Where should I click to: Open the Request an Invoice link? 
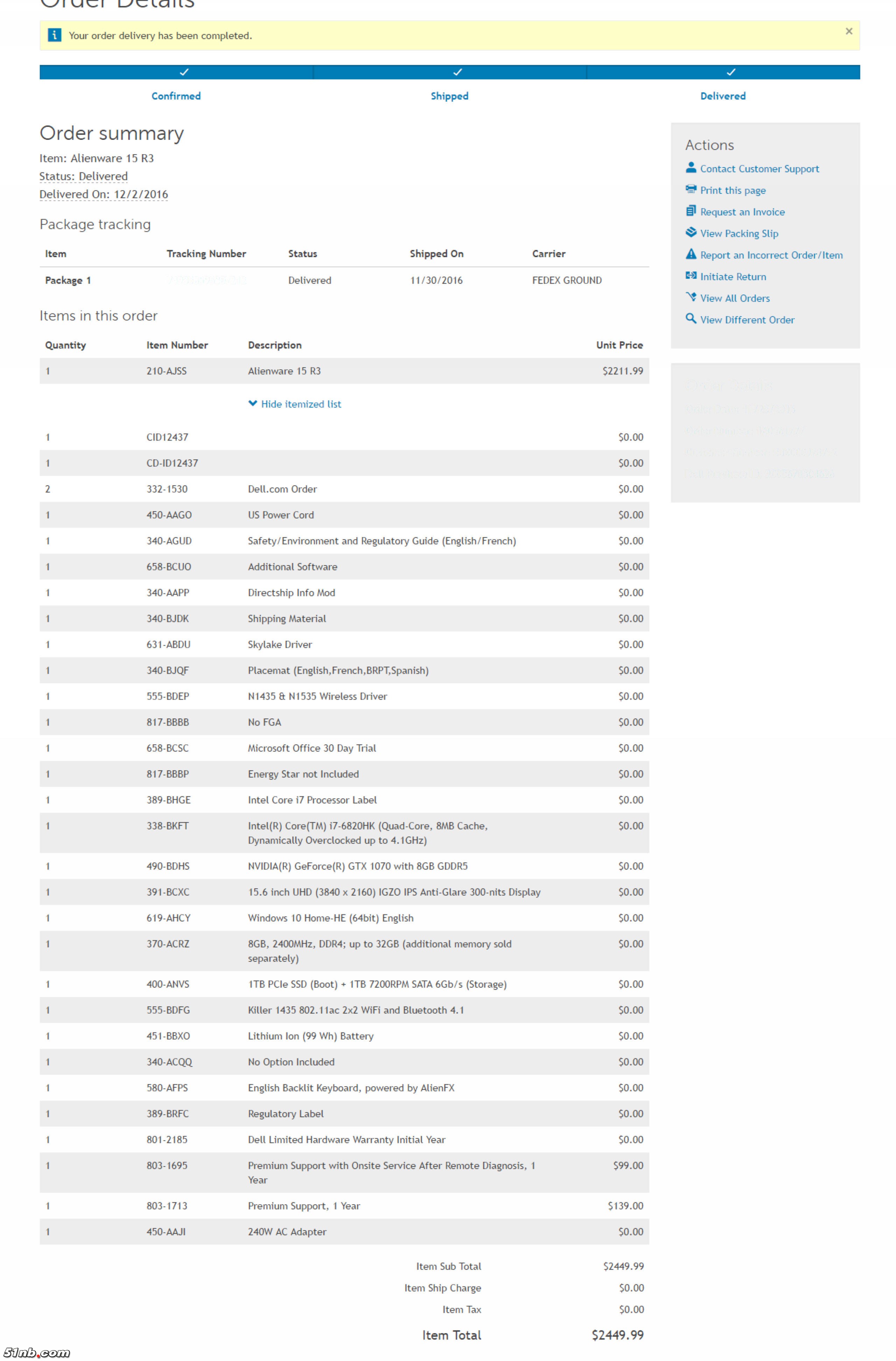tap(742, 212)
